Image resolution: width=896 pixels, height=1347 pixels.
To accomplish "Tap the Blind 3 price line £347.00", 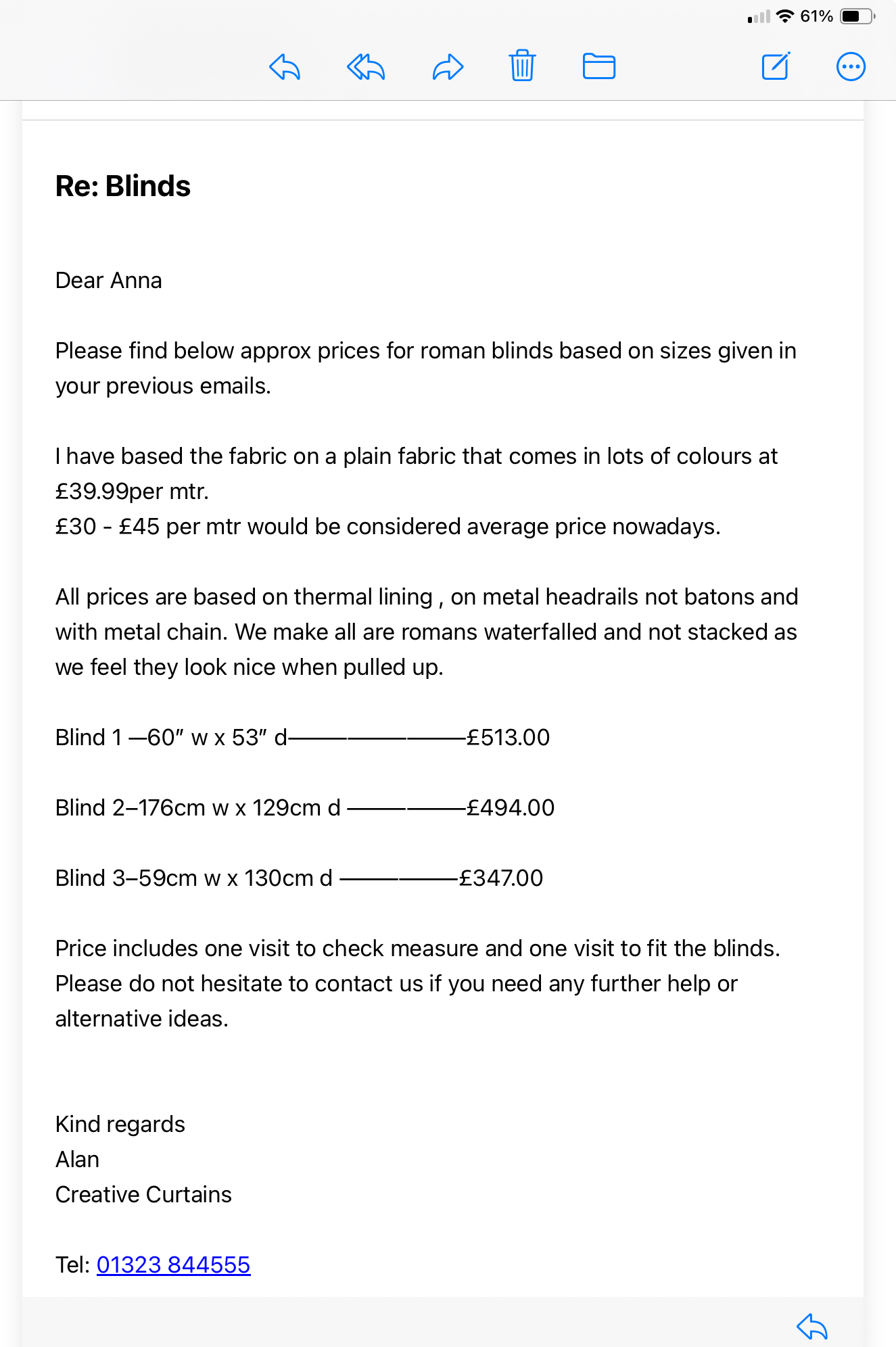I will click(501, 878).
